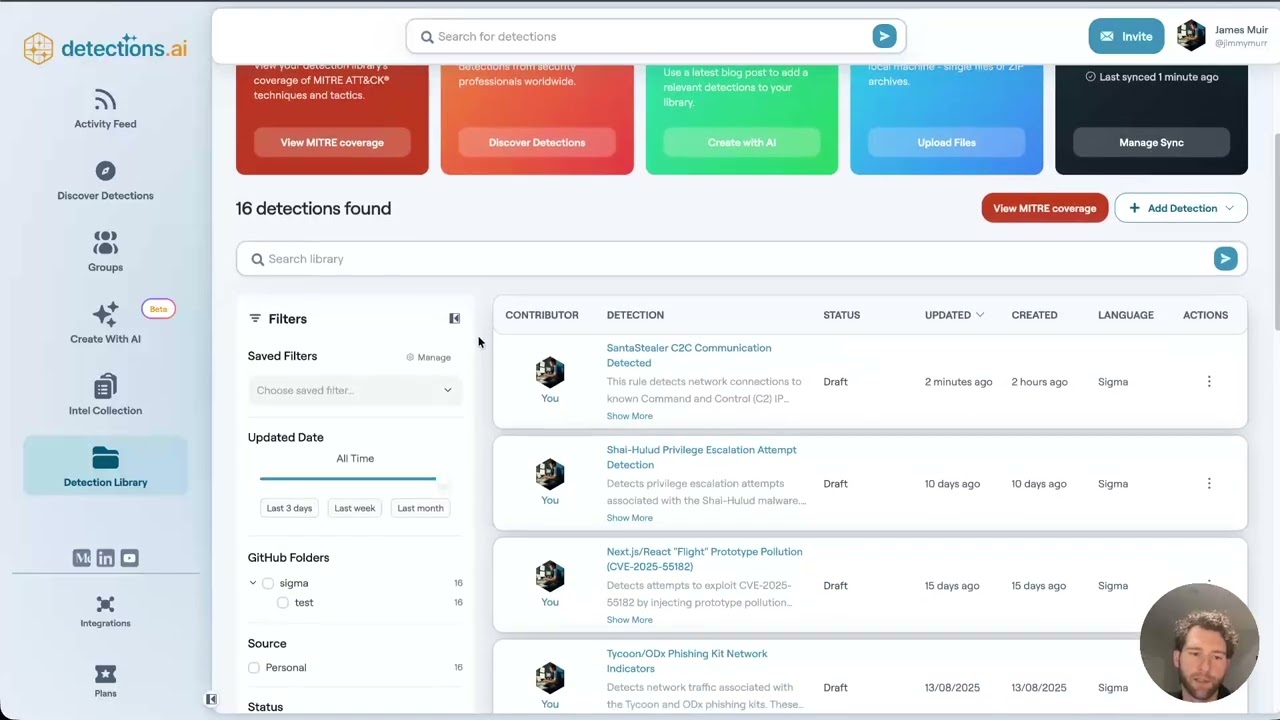1280x720 pixels.
Task: Open Add Detection dropdown
Action: (1181, 208)
